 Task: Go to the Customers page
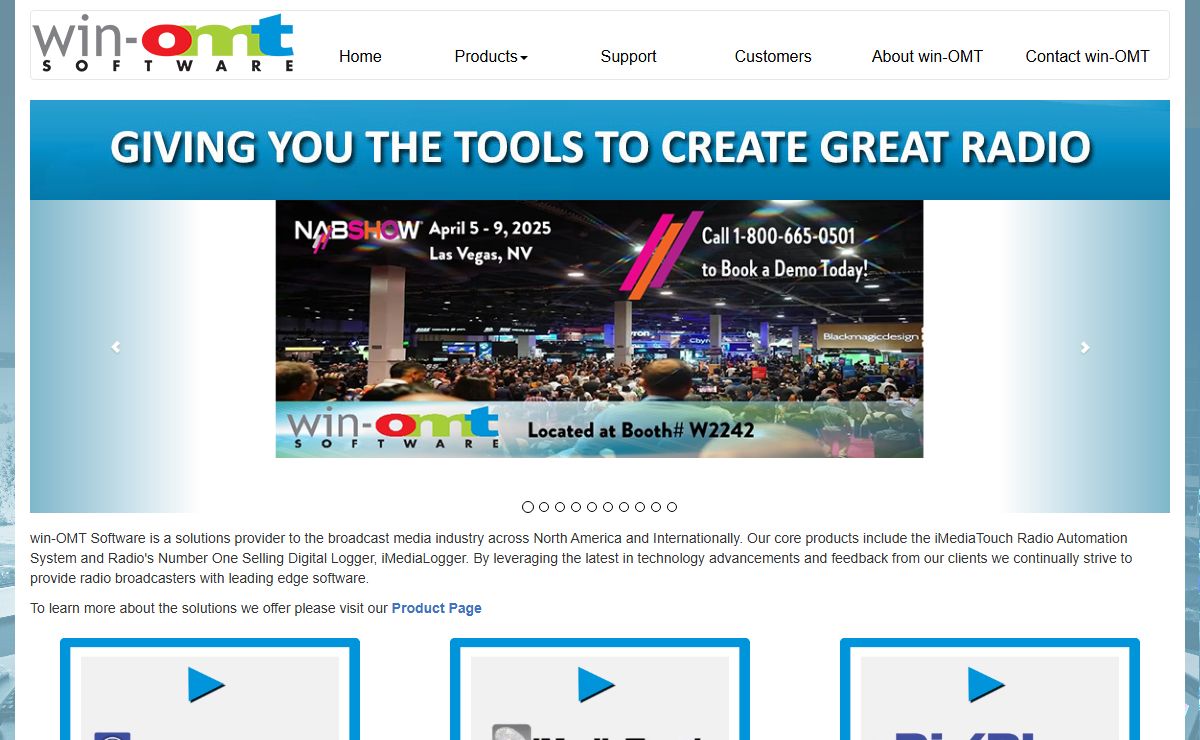click(773, 56)
